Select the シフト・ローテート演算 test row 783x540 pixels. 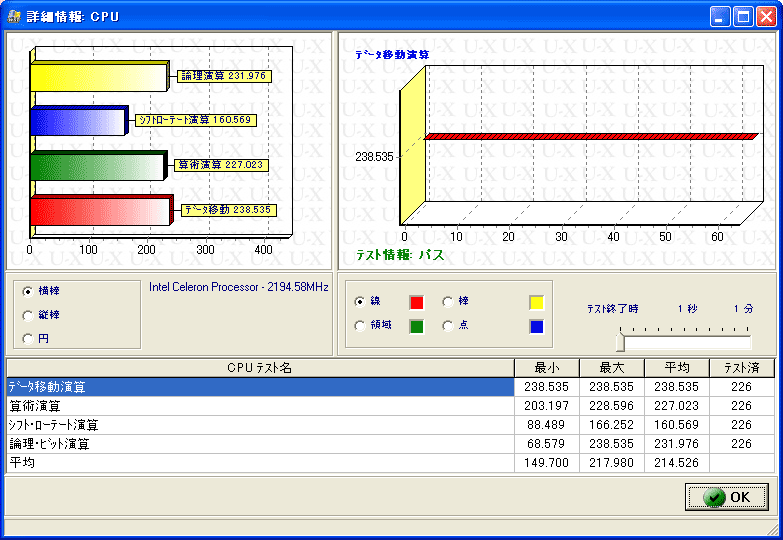pyautogui.click(x=259, y=425)
